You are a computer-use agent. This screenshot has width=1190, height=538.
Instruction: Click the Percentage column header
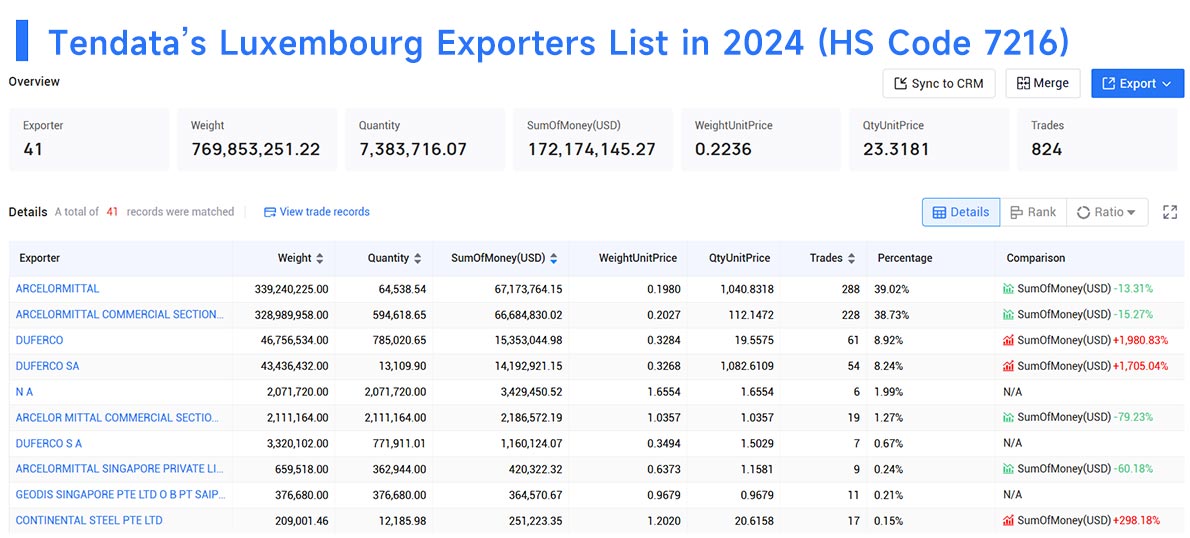point(905,258)
